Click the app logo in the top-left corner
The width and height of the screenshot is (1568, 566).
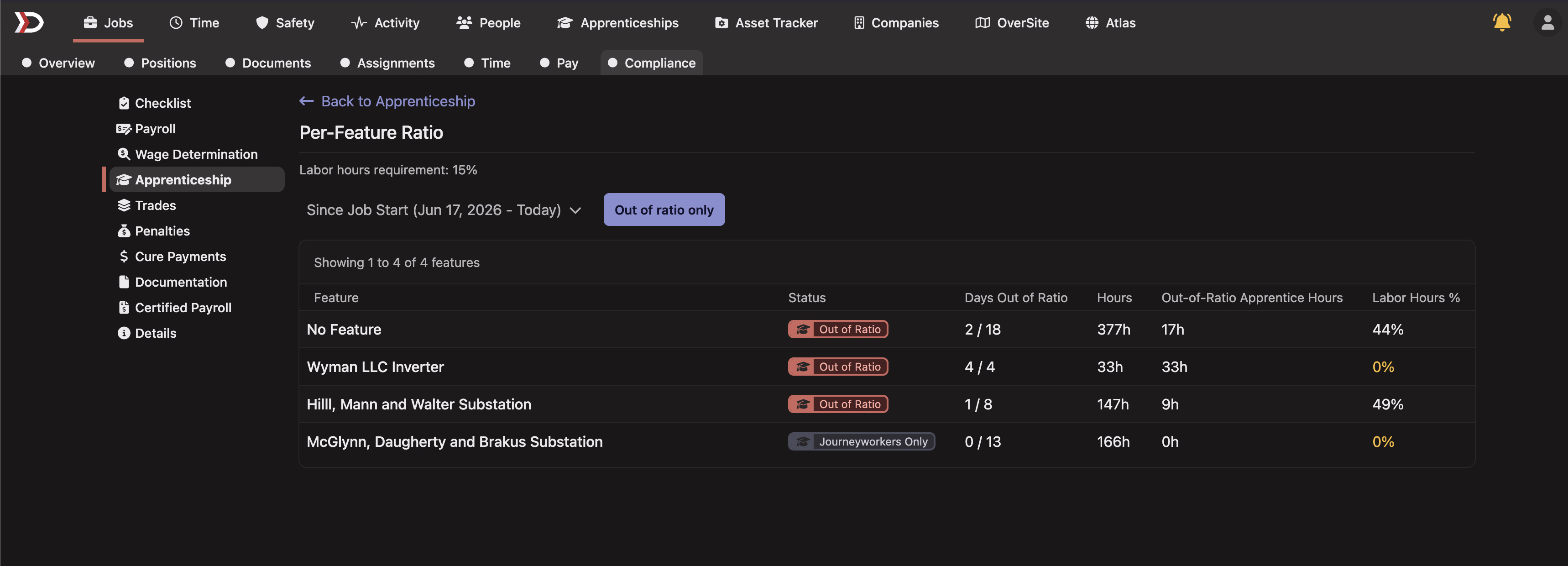click(x=29, y=22)
